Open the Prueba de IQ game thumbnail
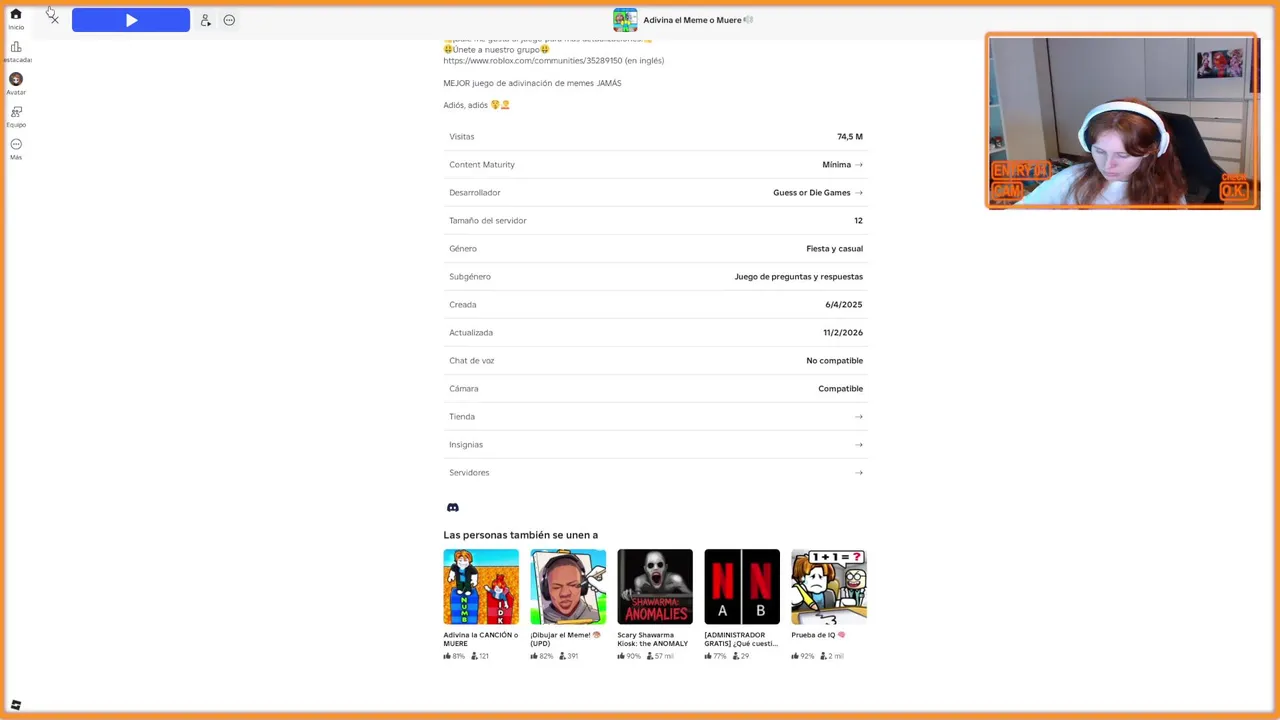 point(829,587)
